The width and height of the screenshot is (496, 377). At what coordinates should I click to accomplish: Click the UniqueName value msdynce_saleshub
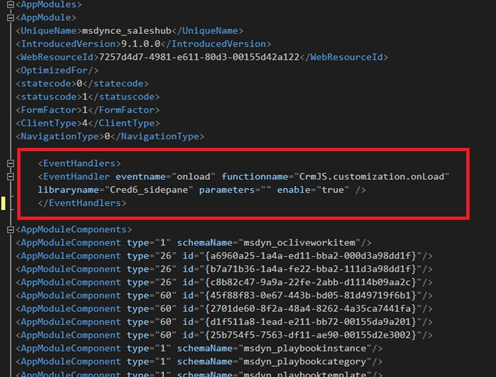tap(127, 31)
